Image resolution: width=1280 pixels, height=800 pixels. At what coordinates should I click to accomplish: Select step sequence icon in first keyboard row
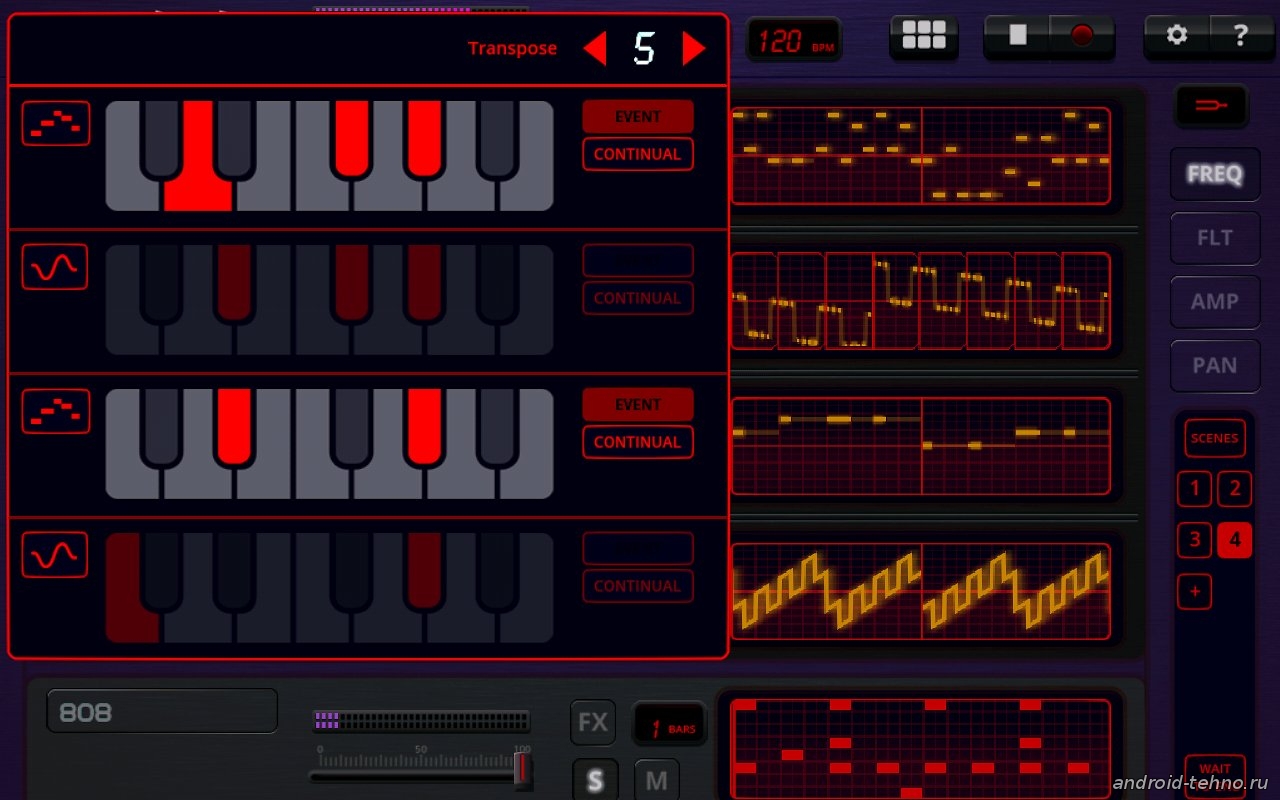pos(56,123)
